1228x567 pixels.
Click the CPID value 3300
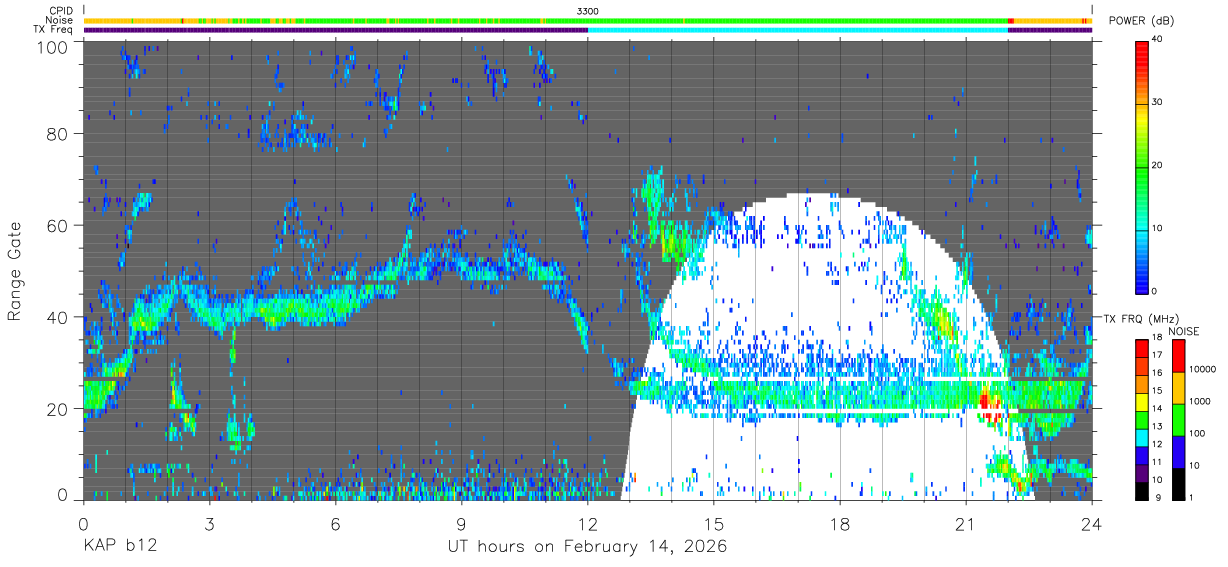(x=588, y=10)
